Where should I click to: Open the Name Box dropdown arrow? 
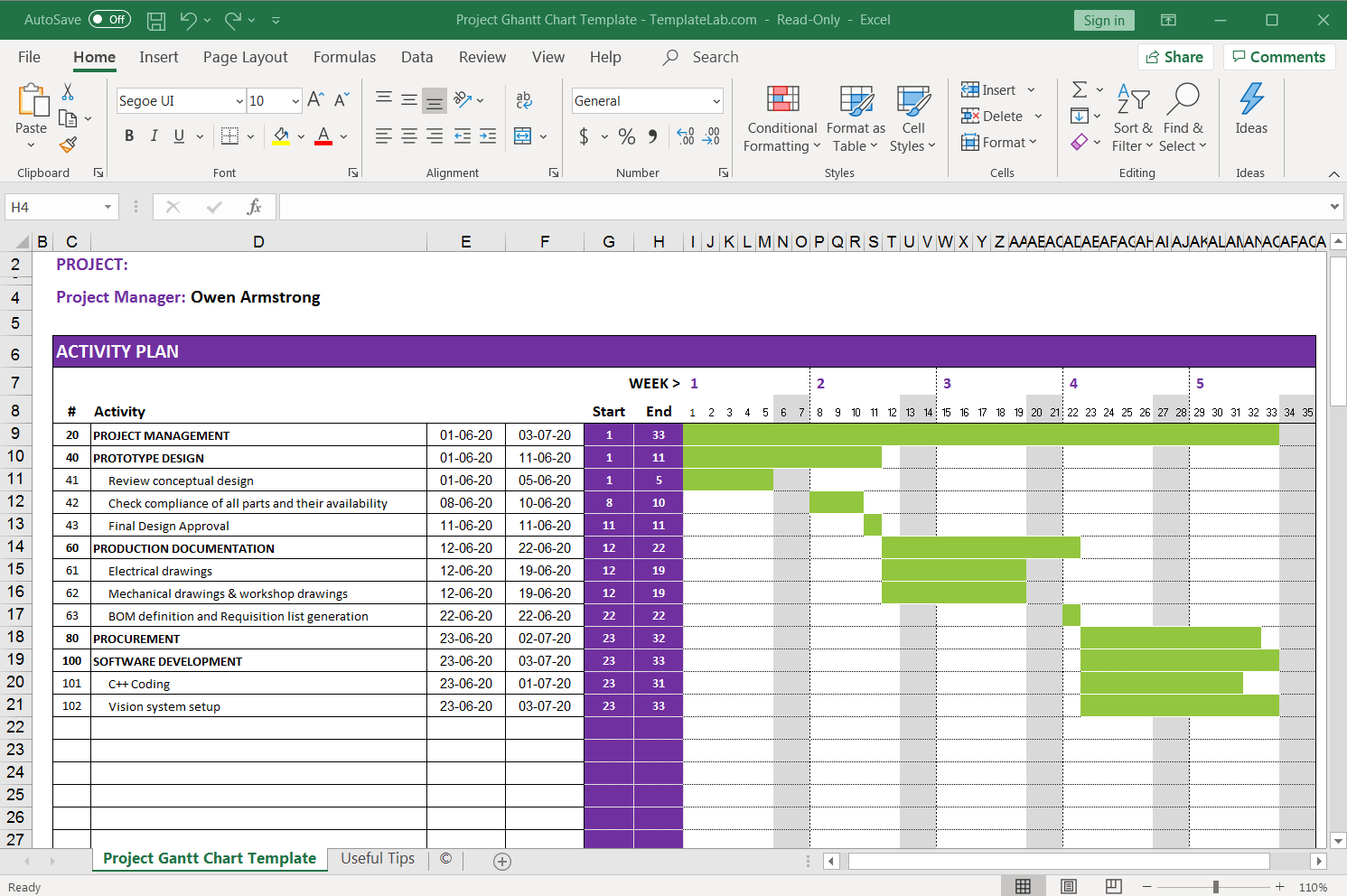(108, 207)
